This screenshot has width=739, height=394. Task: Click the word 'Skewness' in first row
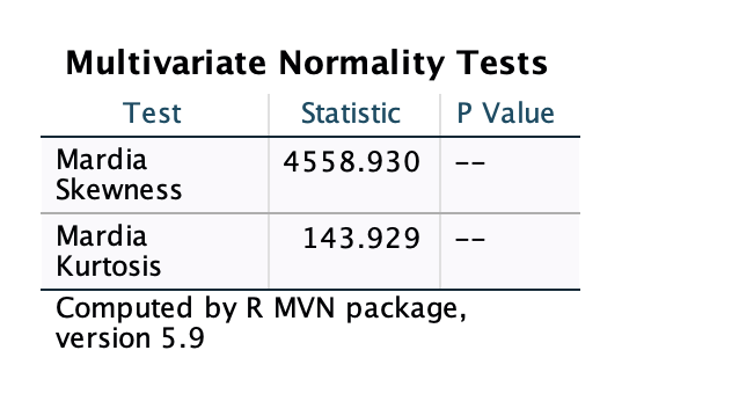(119, 190)
